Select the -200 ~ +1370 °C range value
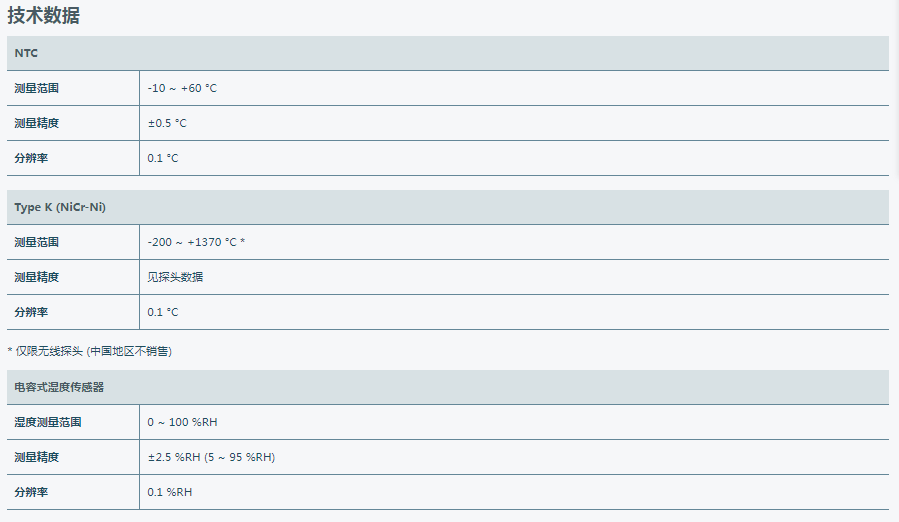 [196, 242]
